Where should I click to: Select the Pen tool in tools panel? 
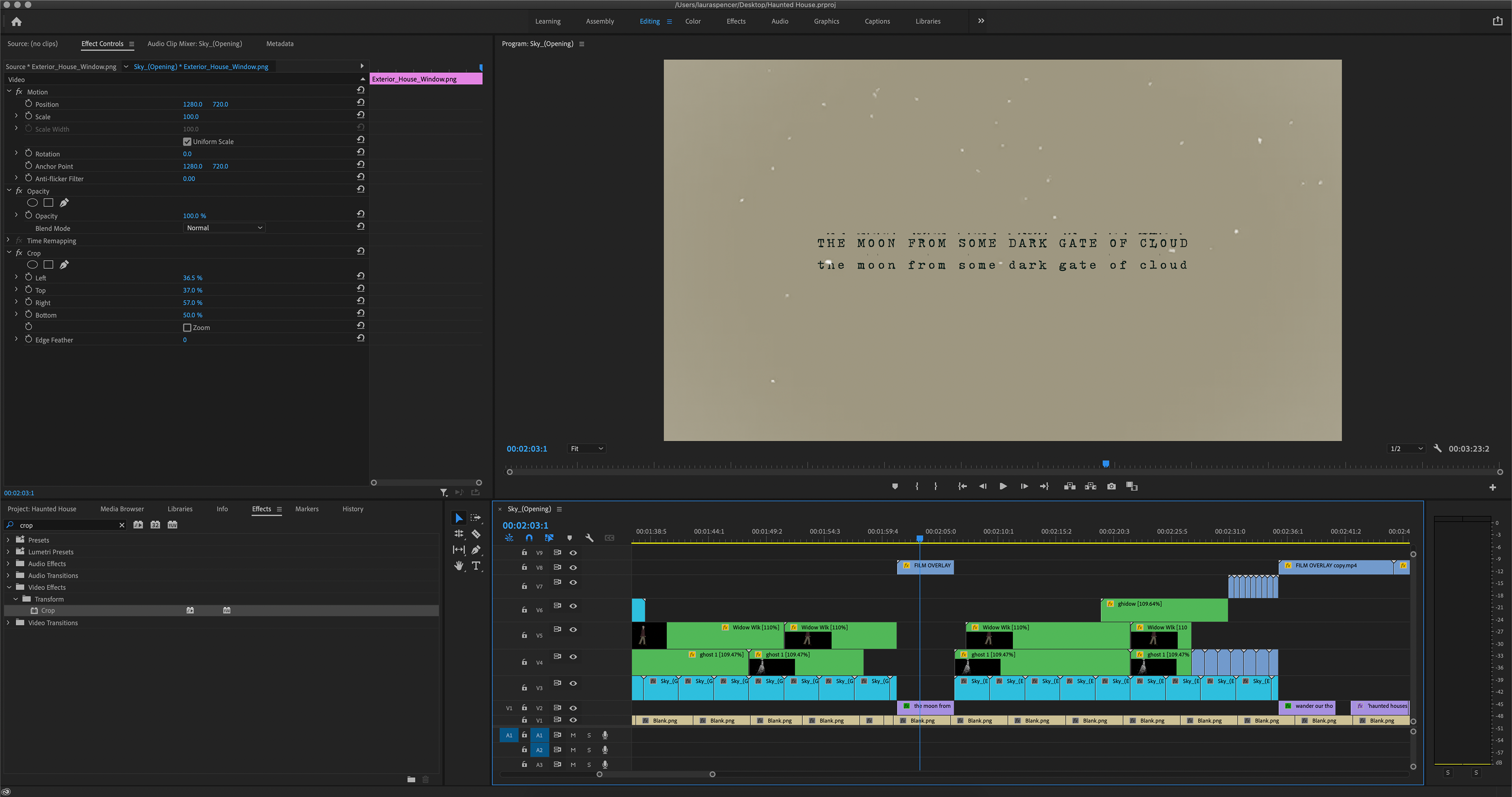[x=476, y=549]
